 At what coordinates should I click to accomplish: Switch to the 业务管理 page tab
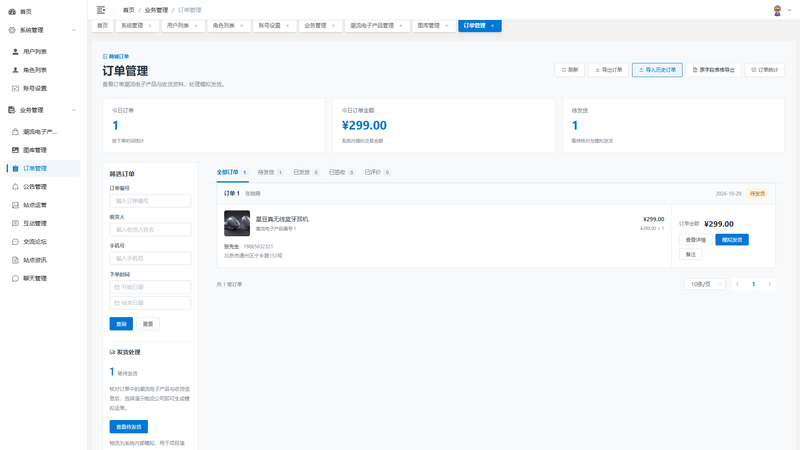pyautogui.click(x=315, y=26)
